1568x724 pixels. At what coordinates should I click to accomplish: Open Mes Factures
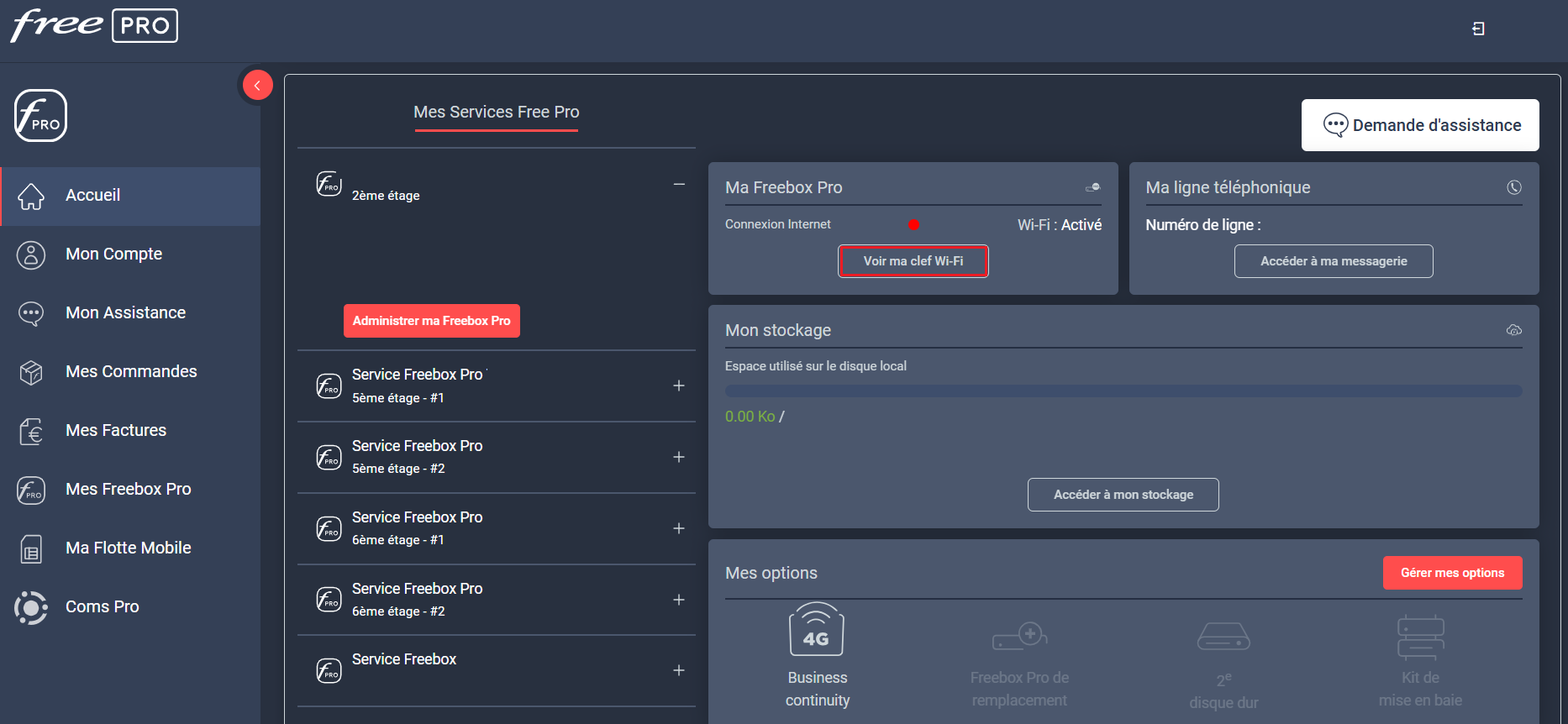click(x=130, y=431)
